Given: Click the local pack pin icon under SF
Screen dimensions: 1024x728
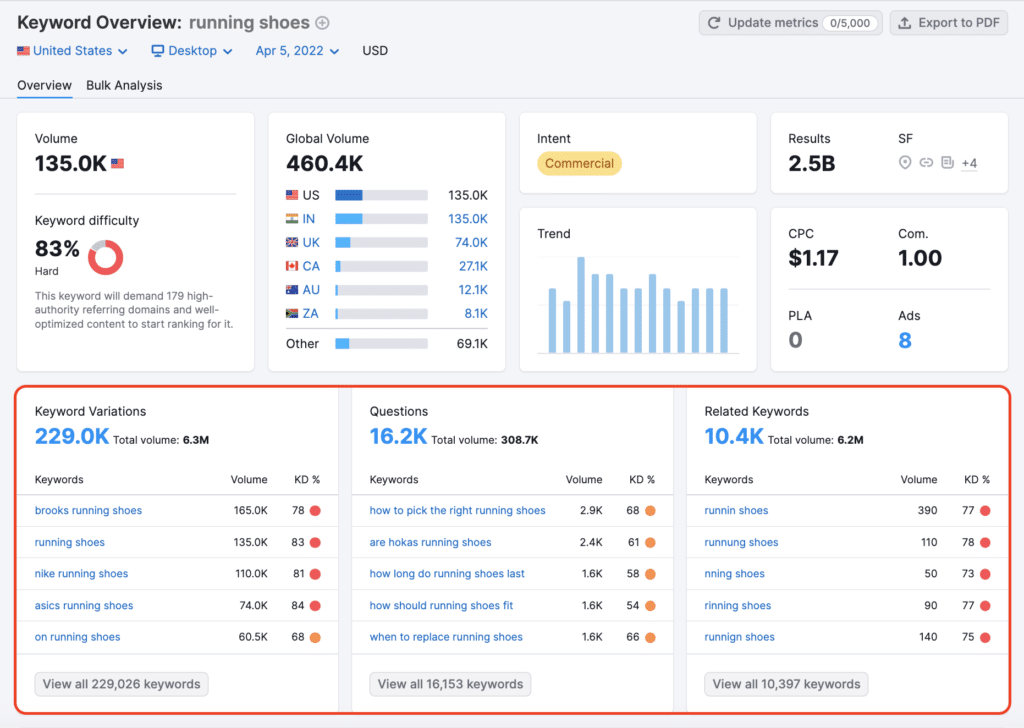Looking at the screenshot, I should pyautogui.click(x=905, y=163).
